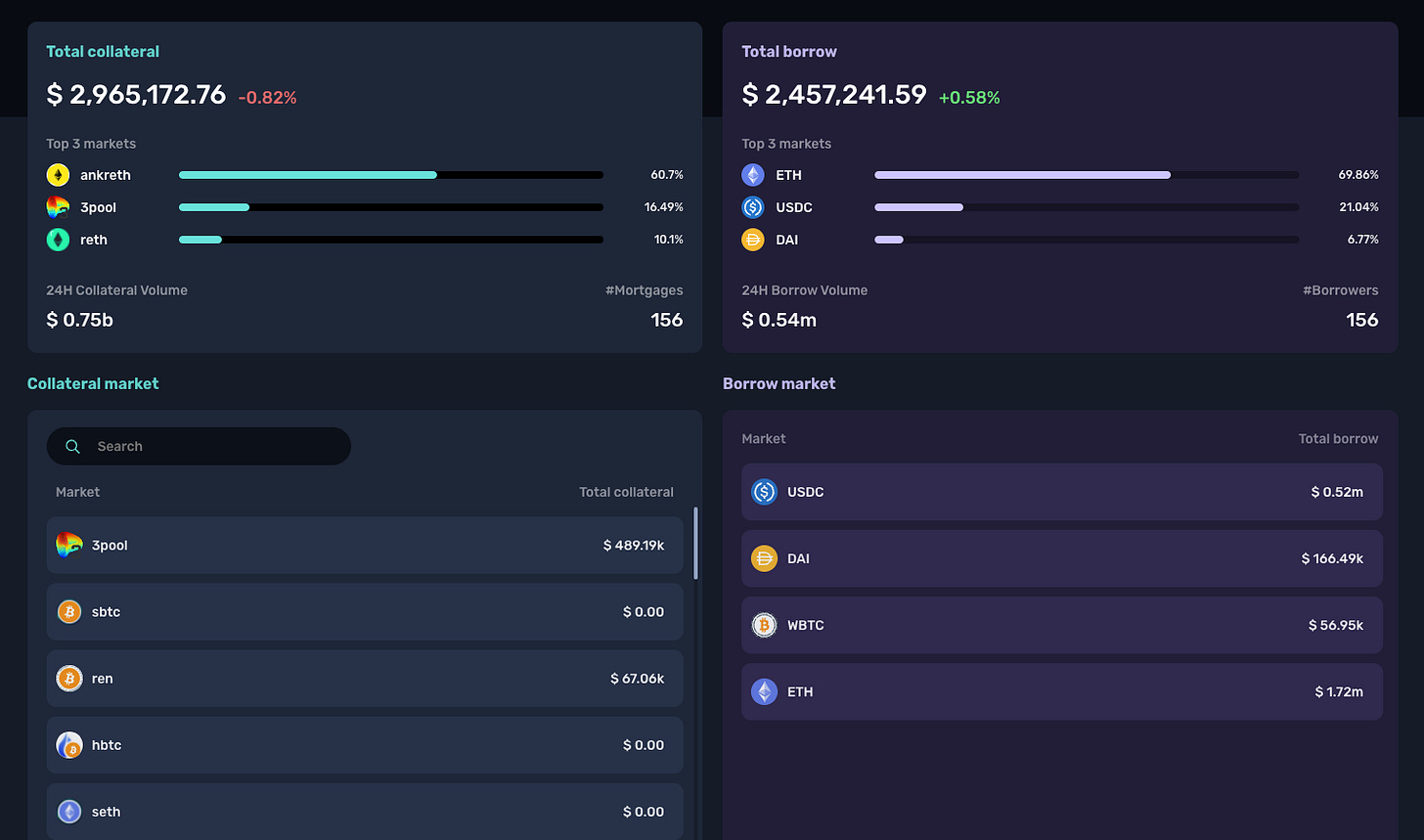Click the Total borrow heading

tap(789, 52)
